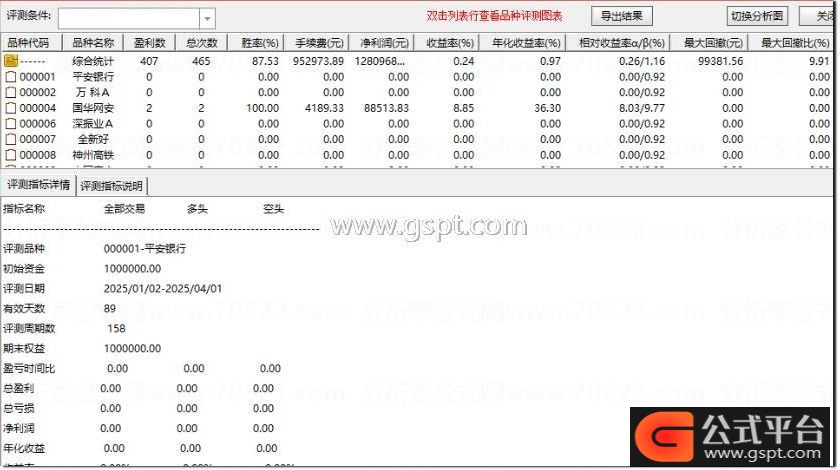The image size is (840, 470).
Task: Click the 年化收益 label
Action: [x=24, y=448]
